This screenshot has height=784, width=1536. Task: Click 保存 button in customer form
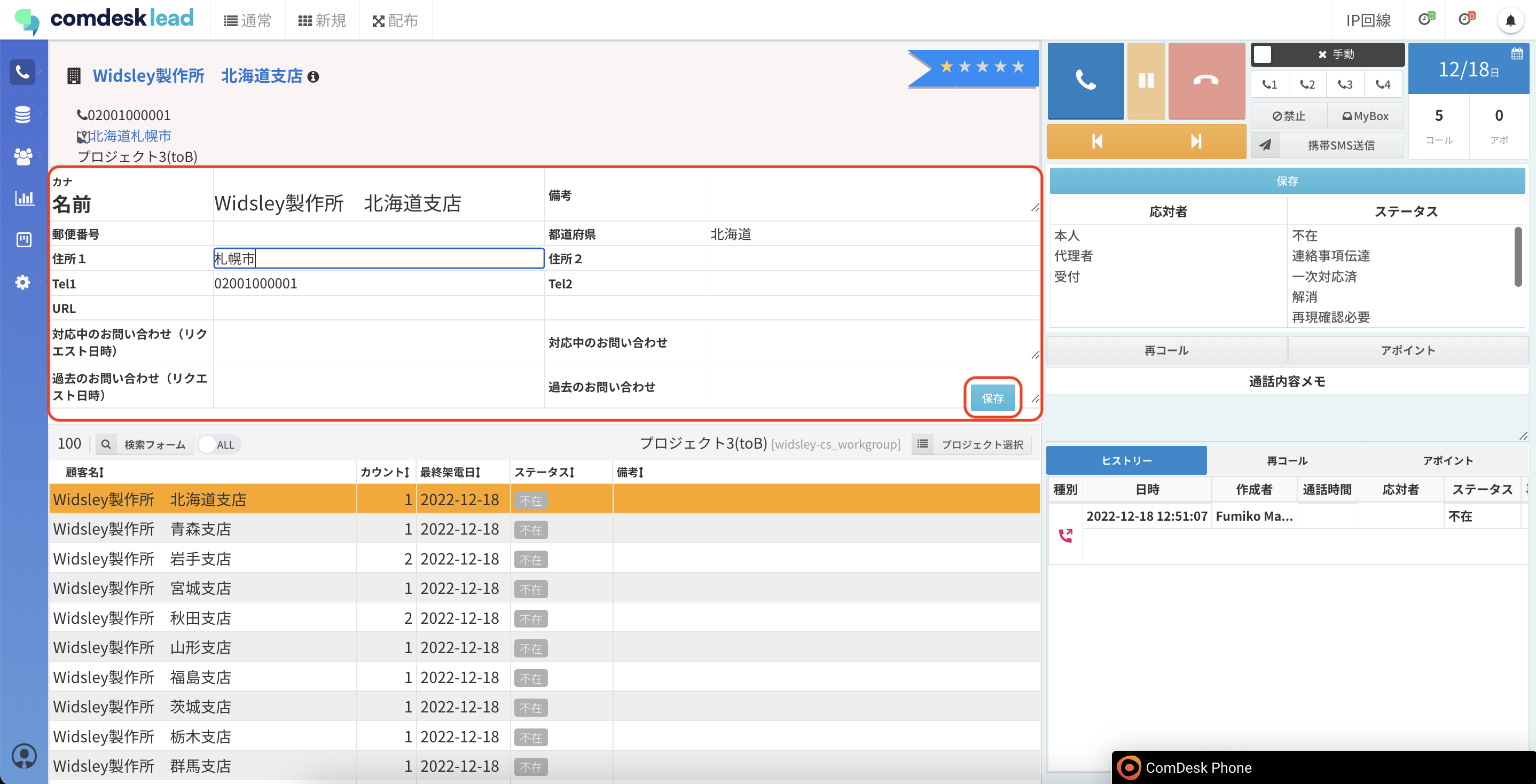pos(992,398)
